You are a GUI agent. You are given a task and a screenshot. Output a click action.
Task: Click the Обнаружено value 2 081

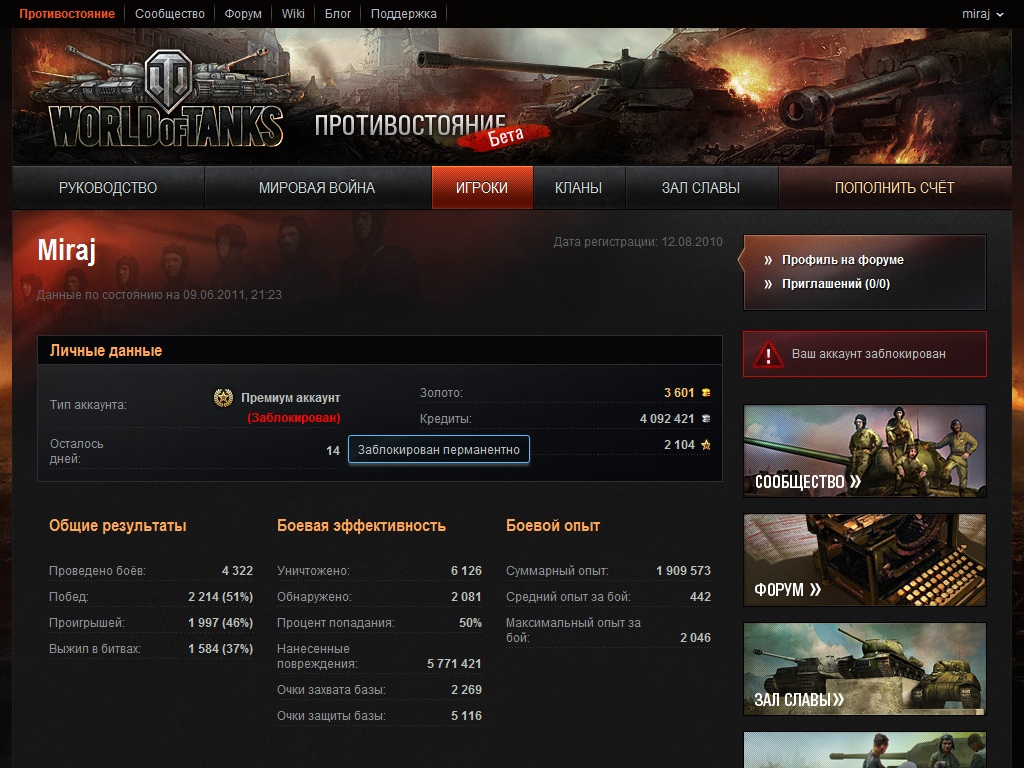click(x=466, y=597)
